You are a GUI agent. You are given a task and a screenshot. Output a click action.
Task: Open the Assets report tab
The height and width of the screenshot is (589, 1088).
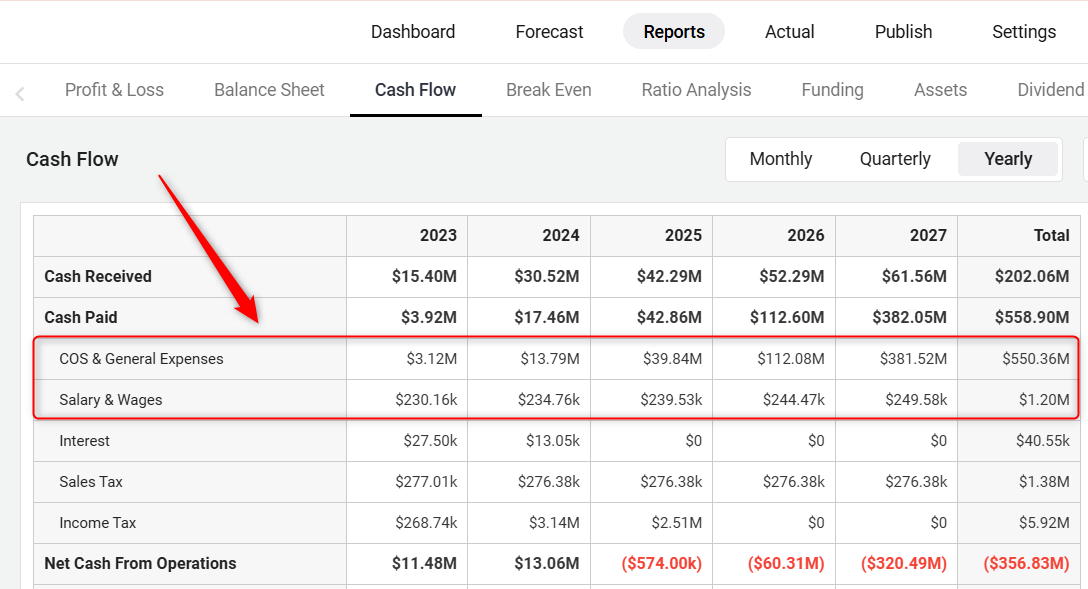coord(940,90)
